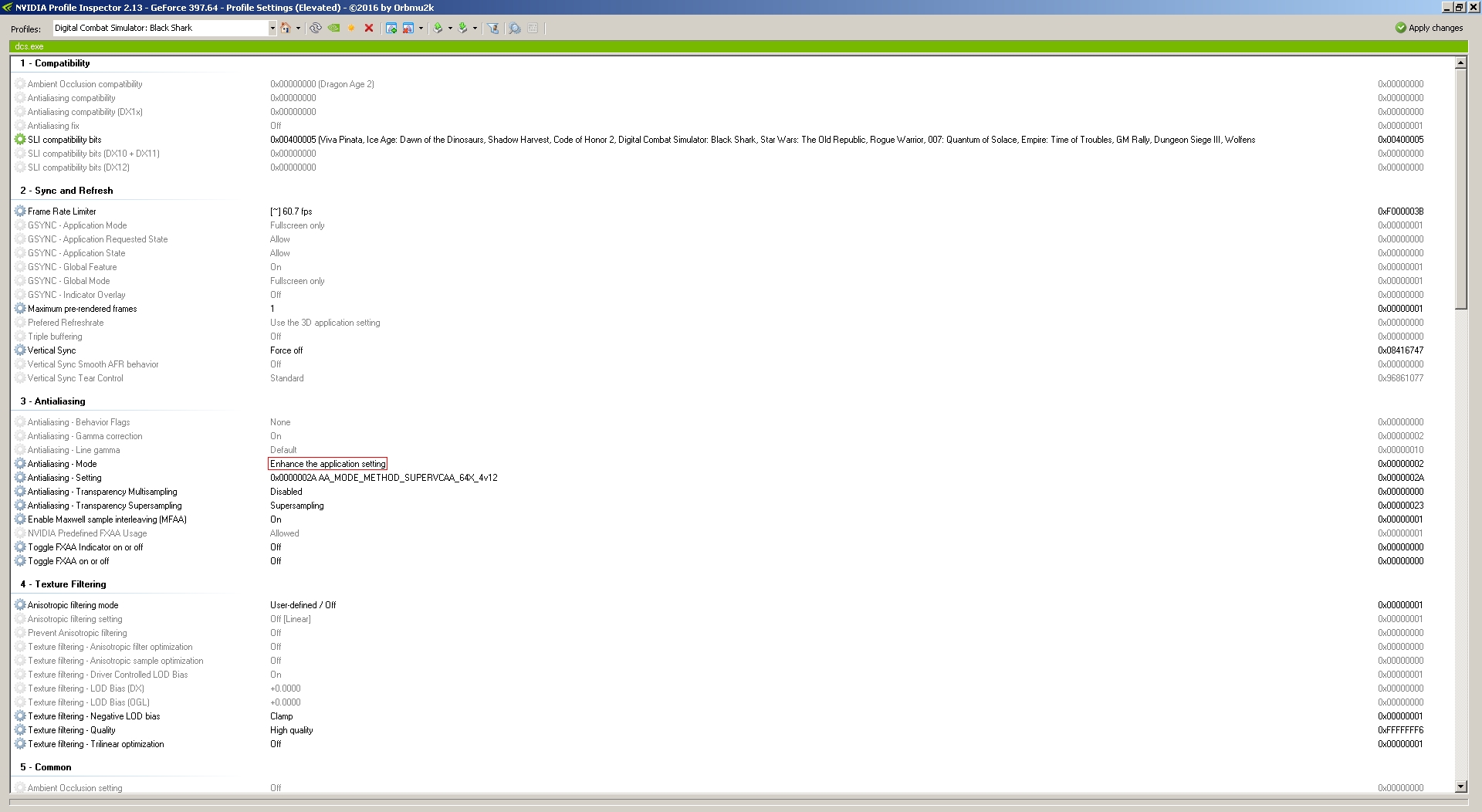The height and width of the screenshot is (812, 1482).
Task: Click the magnifier scan profiles icon
Action: click(x=514, y=28)
